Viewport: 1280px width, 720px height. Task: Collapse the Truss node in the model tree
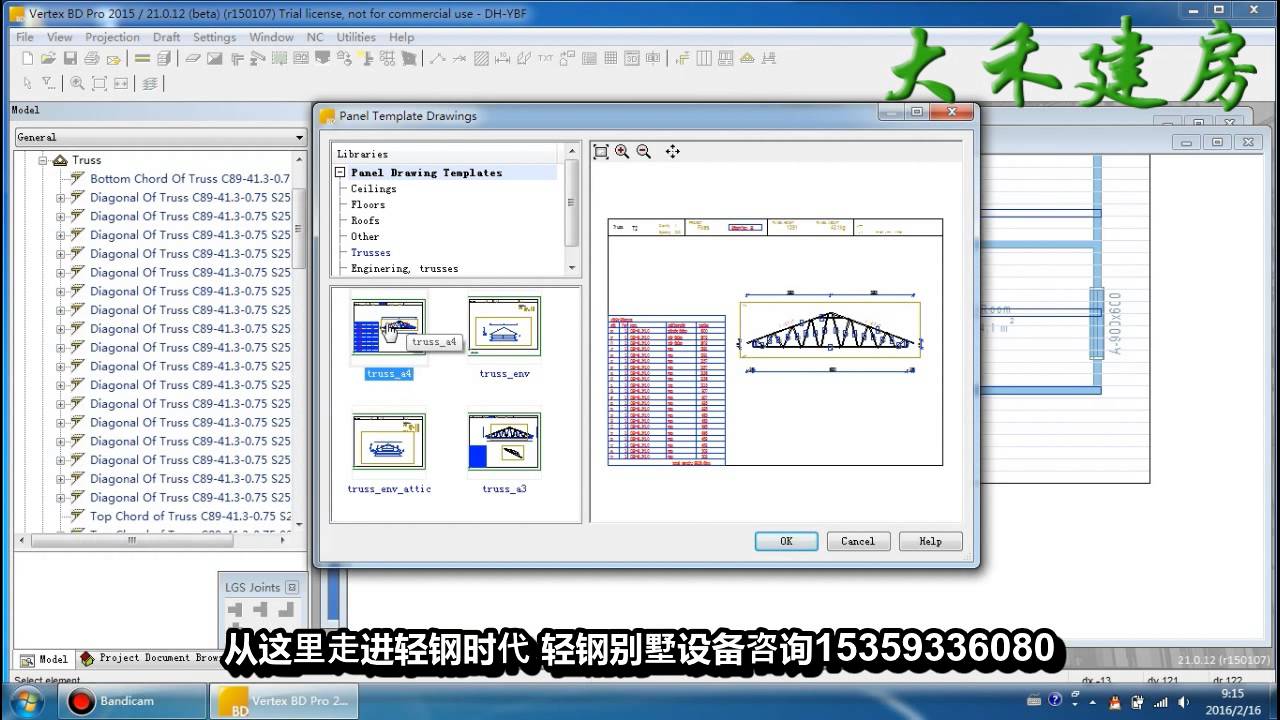coord(43,160)
